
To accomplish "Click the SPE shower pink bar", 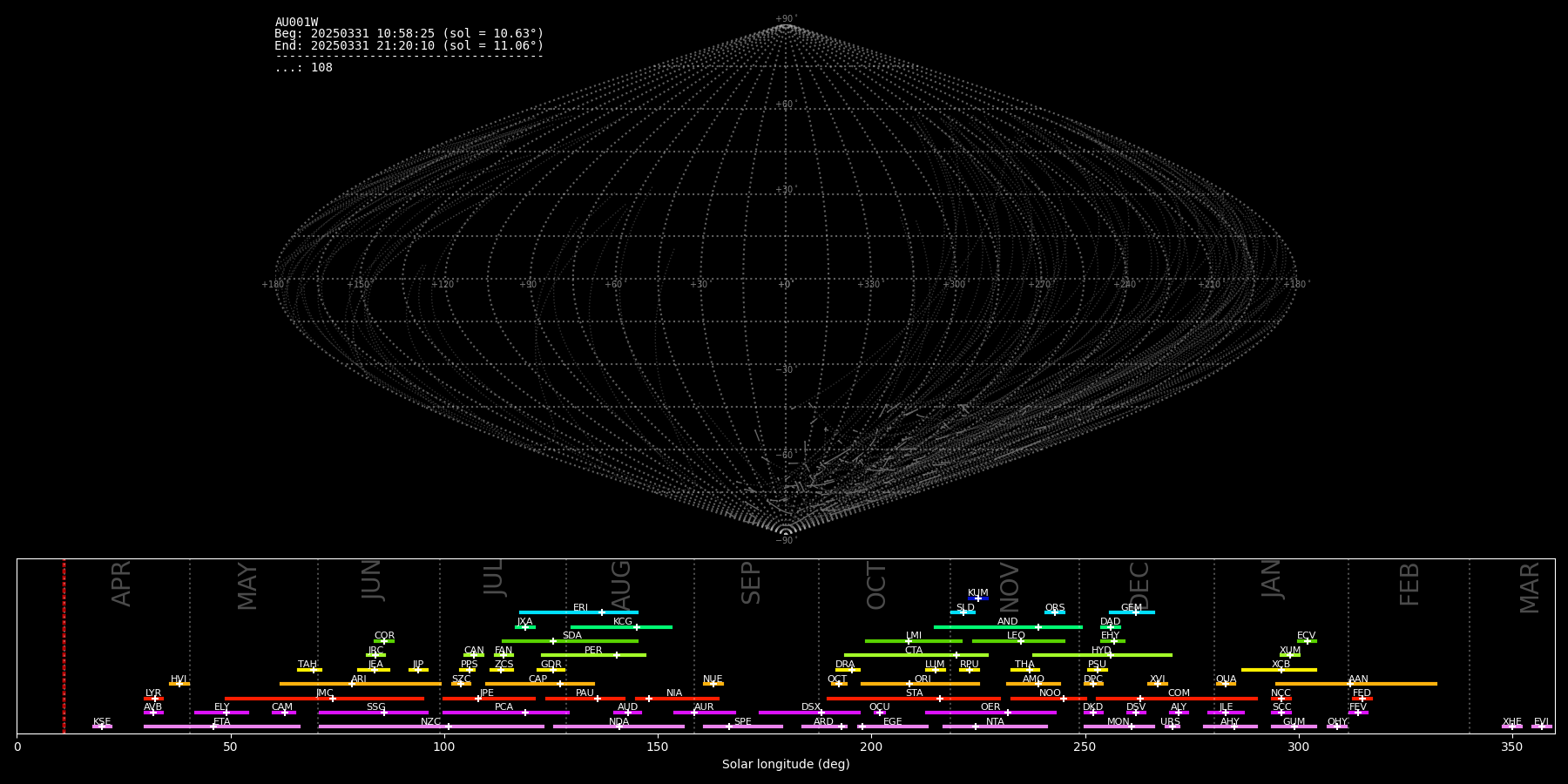I will [x=743, y=727].
